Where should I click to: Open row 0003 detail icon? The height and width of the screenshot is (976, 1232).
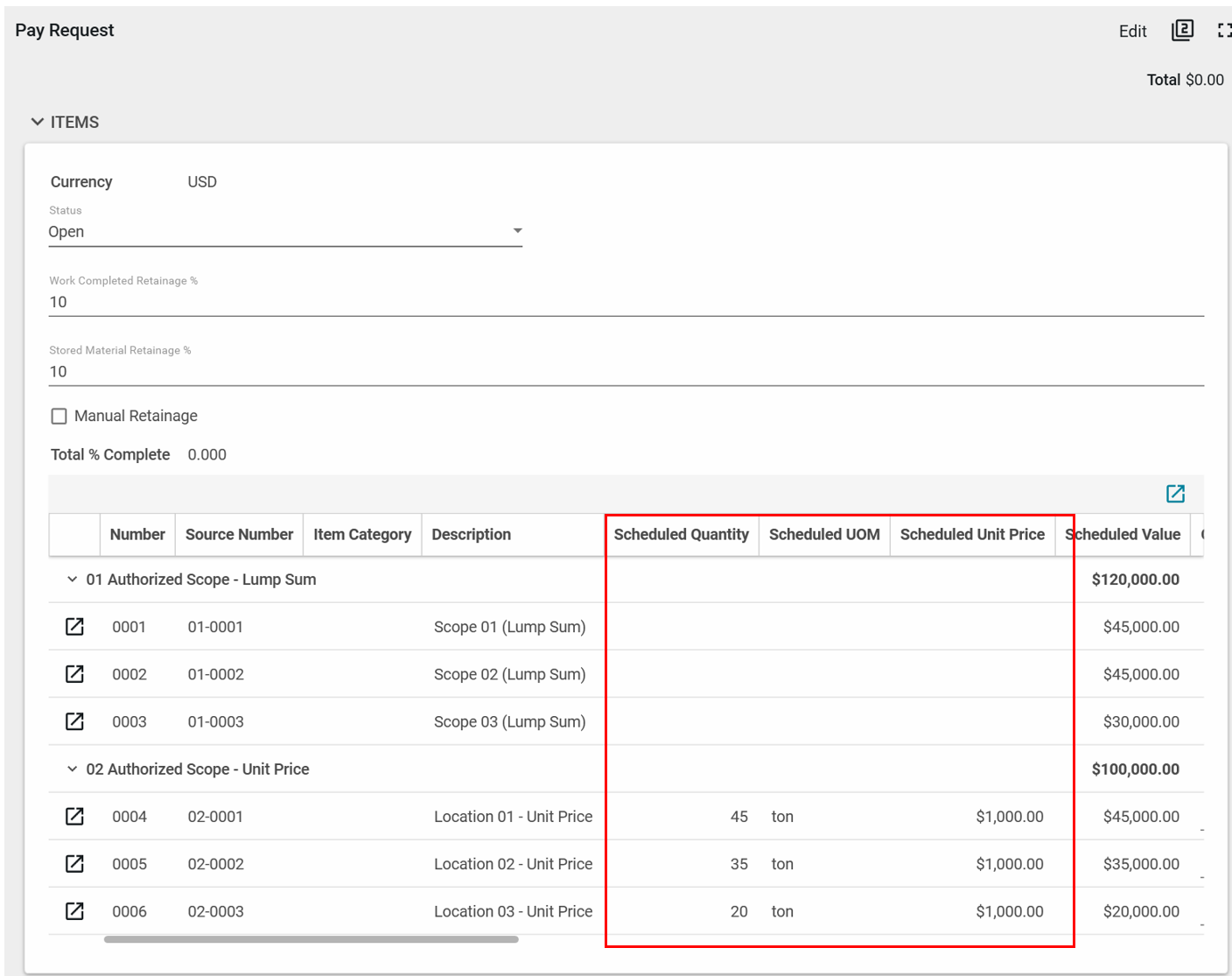[x=75, y=721]
